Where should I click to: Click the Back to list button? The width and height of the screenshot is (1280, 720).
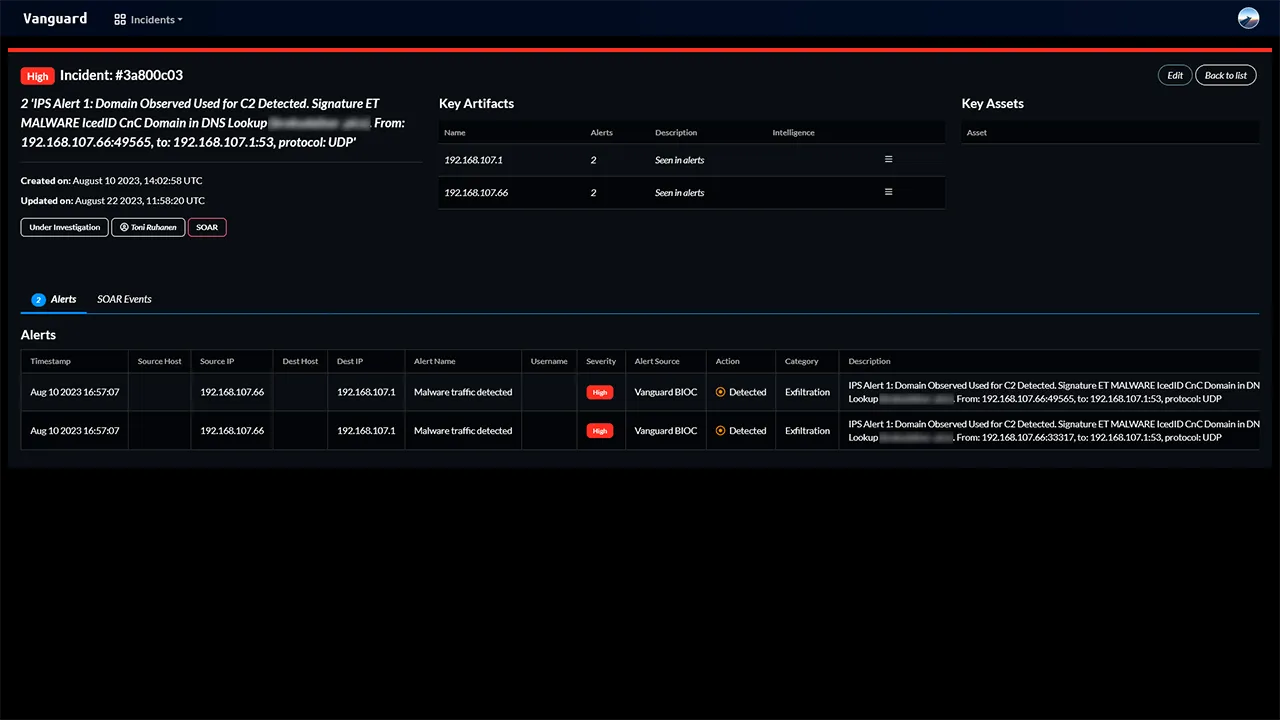point(1226,75)
